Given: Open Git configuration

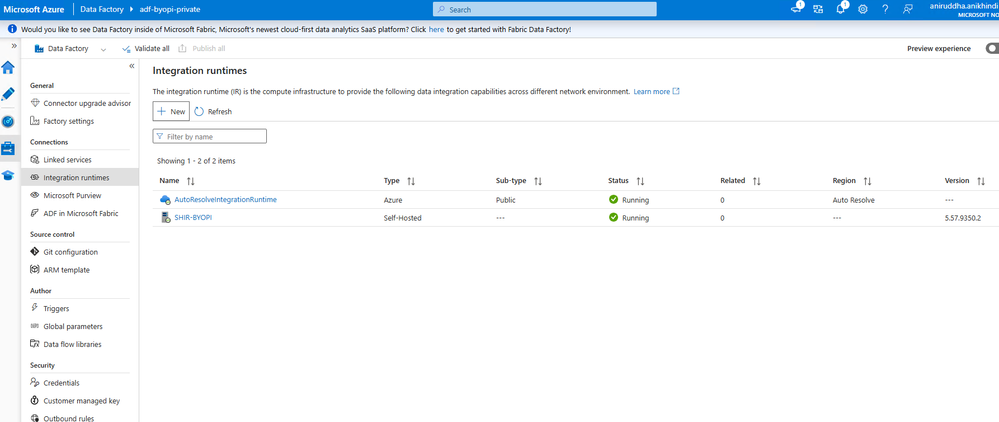Looking at the screenshot, I should (x=64, y=252).
